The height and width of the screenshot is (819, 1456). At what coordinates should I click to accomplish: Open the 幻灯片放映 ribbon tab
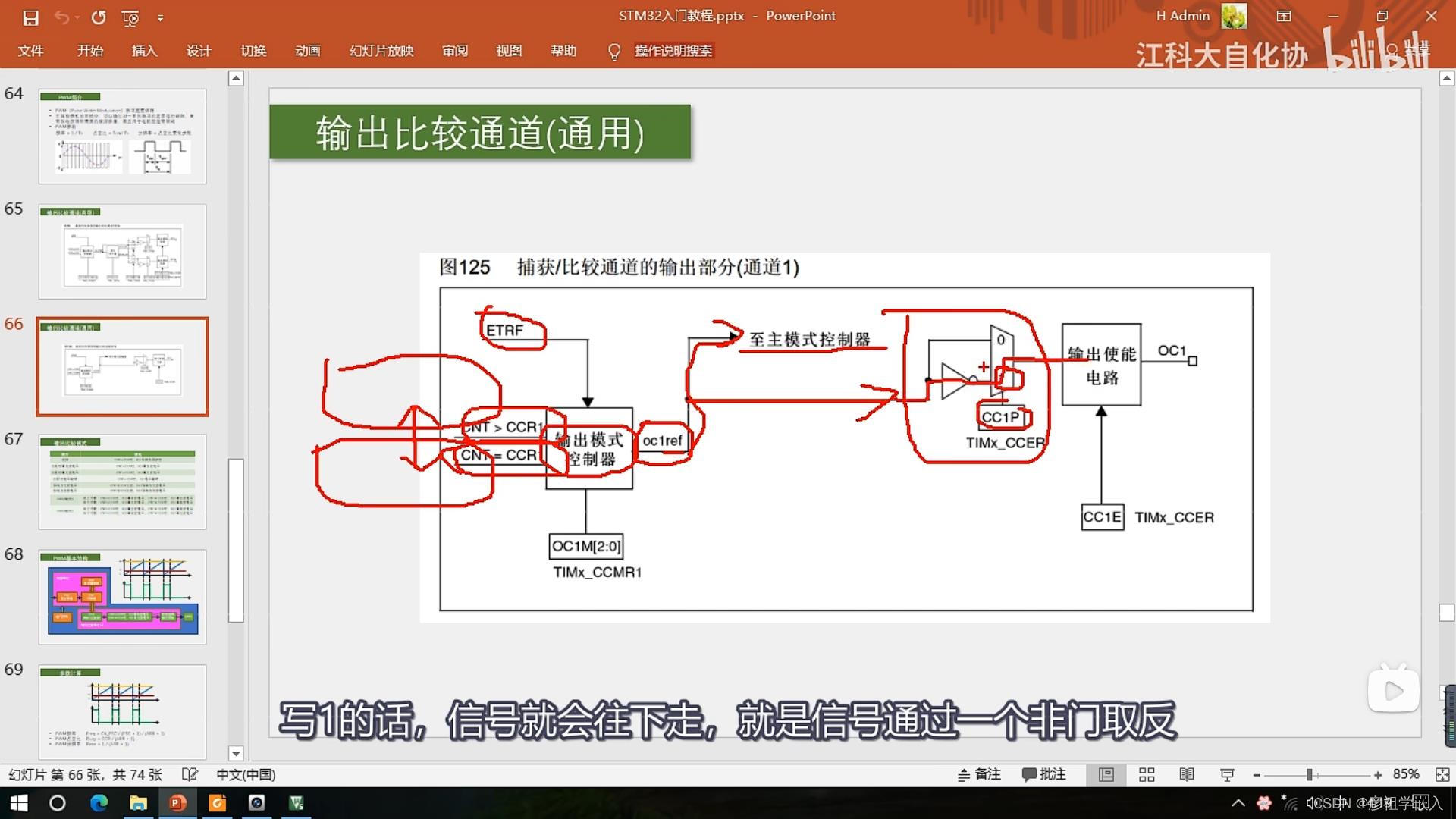(x=381, y=51)
